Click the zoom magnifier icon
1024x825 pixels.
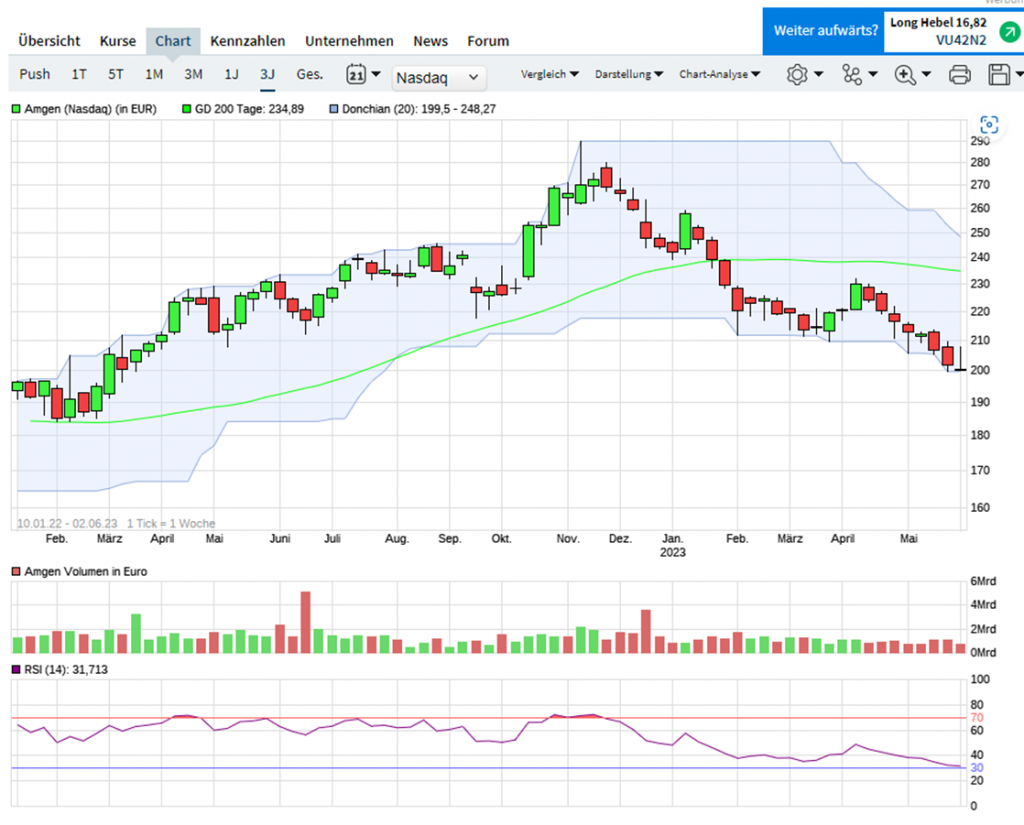906,74
